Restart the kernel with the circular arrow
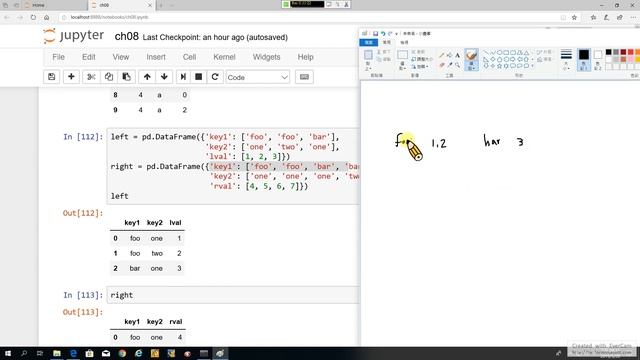Image resolution: width=640 pixels, height=360 pixels. 215,77
